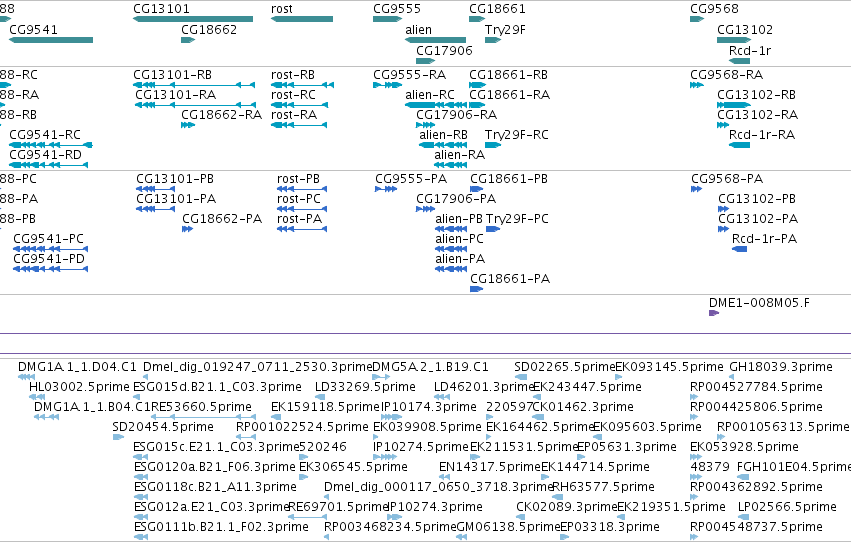This screenshot has width=851, height=542.
Task: Click EST label GH18039.3prime
Action: click(780, 367)
